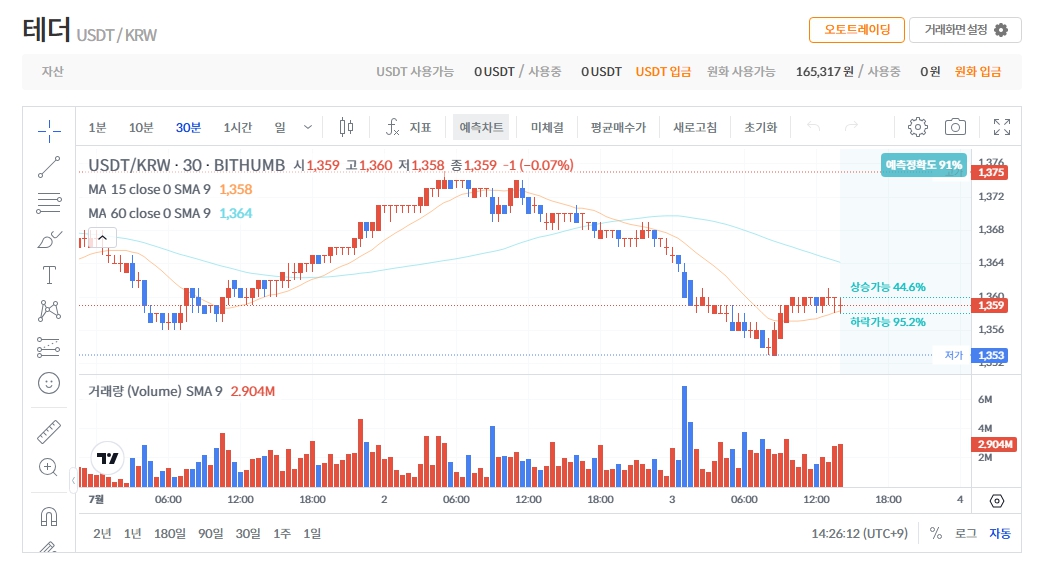Set the chart range to 30일
Image resolution: width=1047 pixels, height=578 pixels.
coord(248,533)
